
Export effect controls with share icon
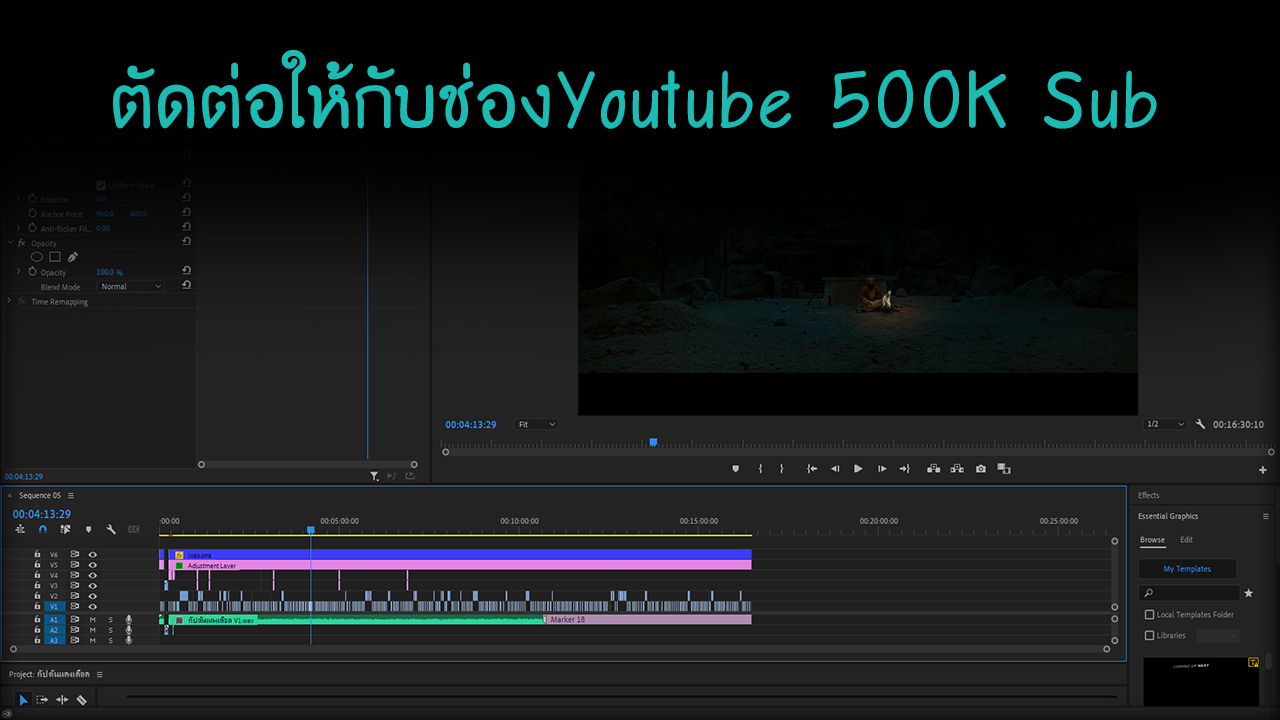tap(410, 477)
